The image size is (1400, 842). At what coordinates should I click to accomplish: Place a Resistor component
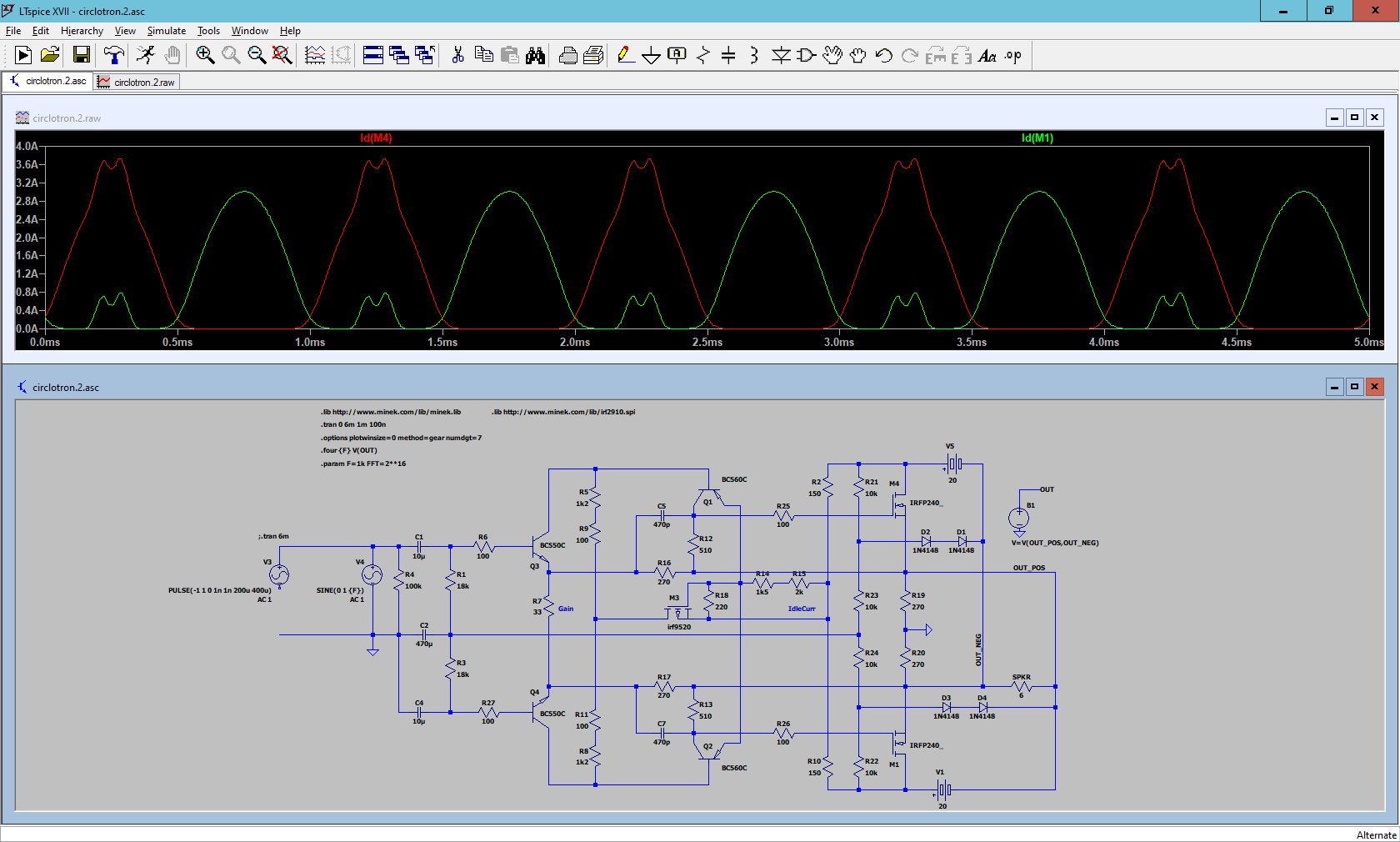pos(703,55)
